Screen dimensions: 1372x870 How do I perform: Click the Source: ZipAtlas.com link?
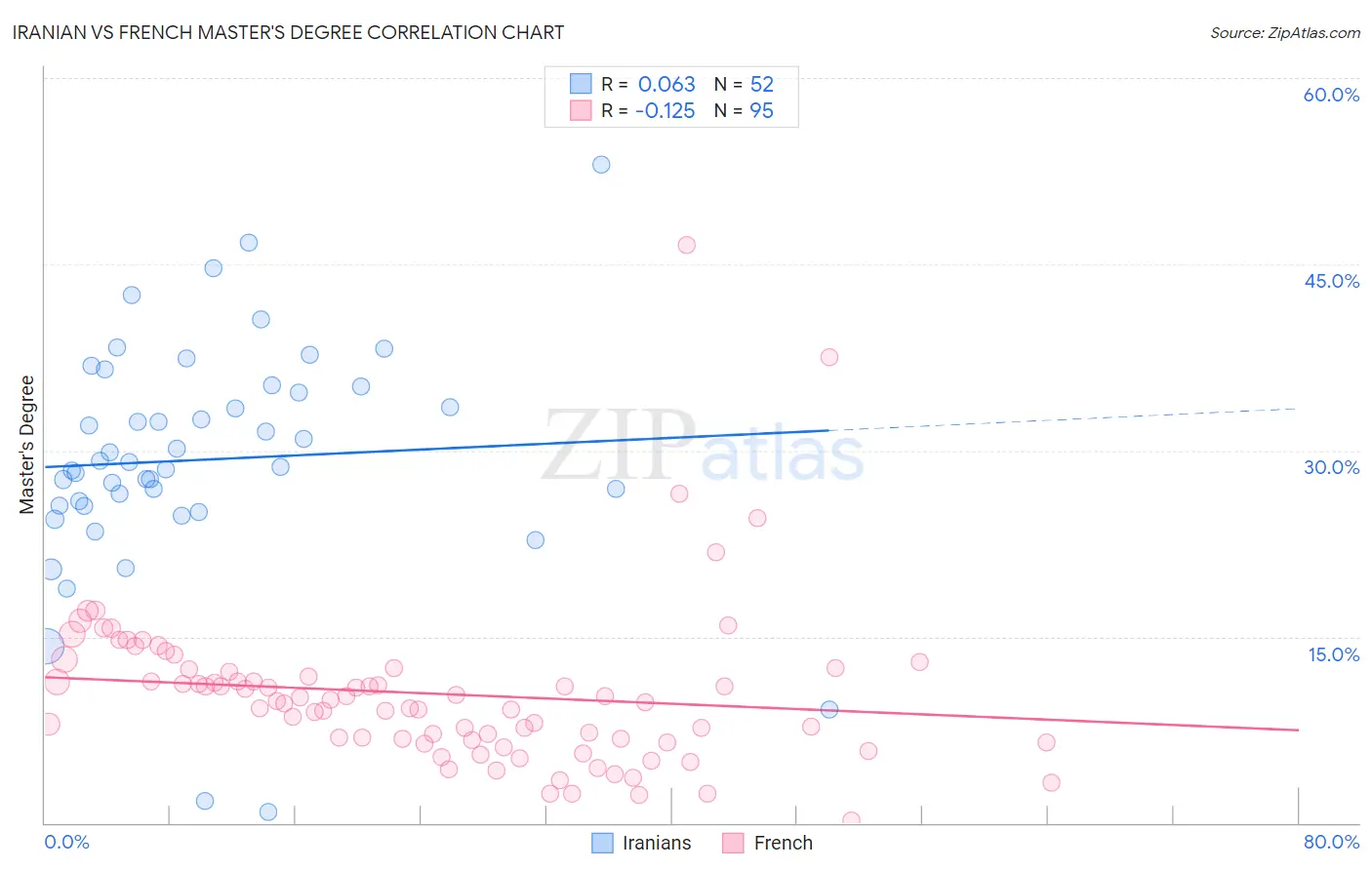(x=1285, y=32)
